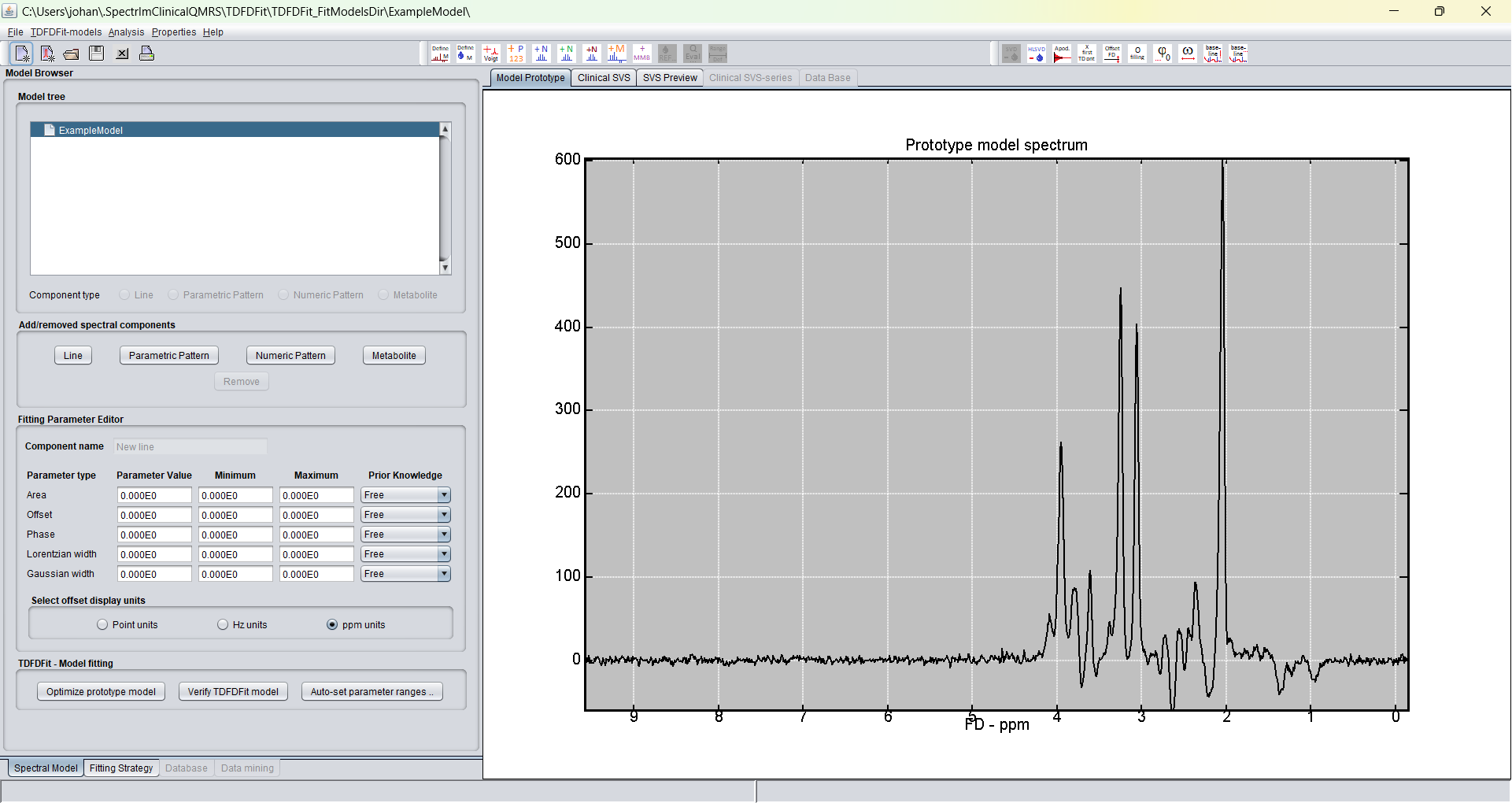Open a model with the folder icon
The image size is (1512, 803).
point(72,54)
